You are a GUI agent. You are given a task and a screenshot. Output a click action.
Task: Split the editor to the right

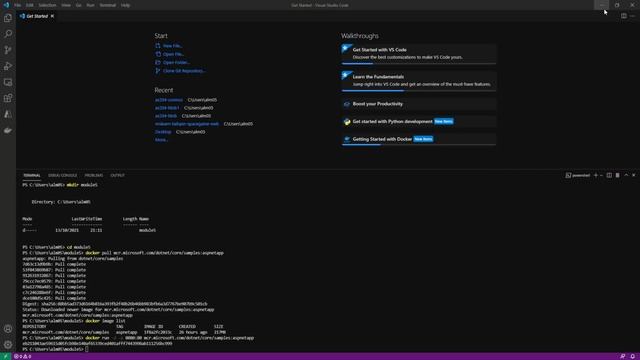[624, 16]
